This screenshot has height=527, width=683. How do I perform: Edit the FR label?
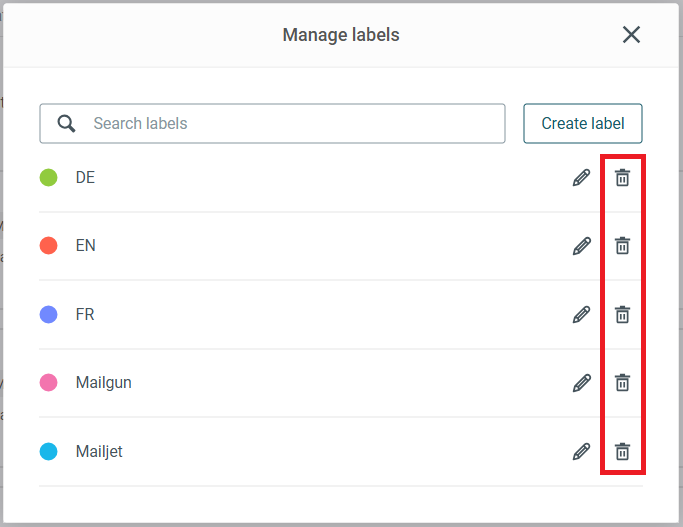[x=581, y=314]
